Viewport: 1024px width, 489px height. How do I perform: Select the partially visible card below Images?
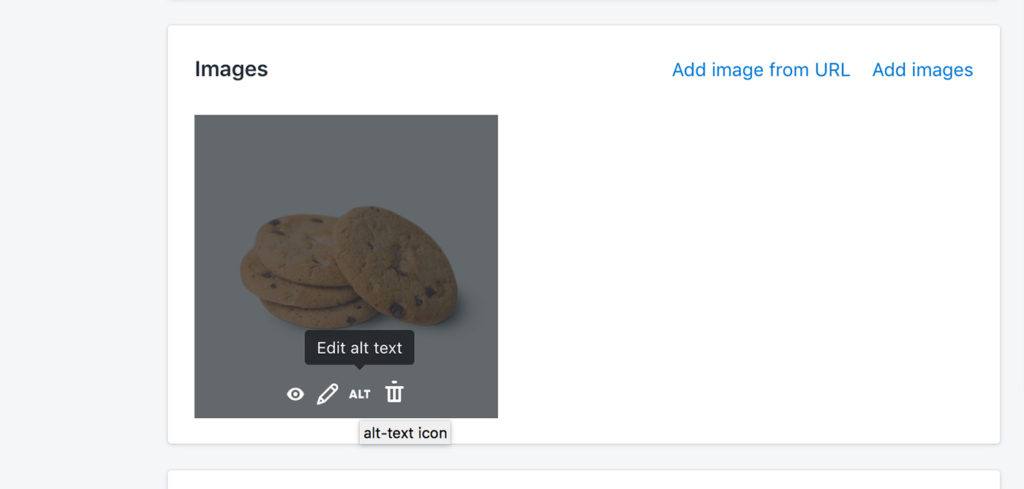click(x=584, y=479)
